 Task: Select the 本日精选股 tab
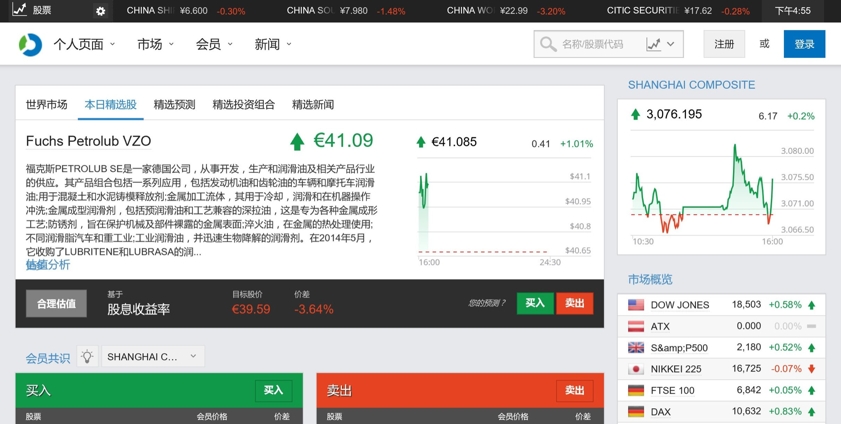[x=110, y=105]
